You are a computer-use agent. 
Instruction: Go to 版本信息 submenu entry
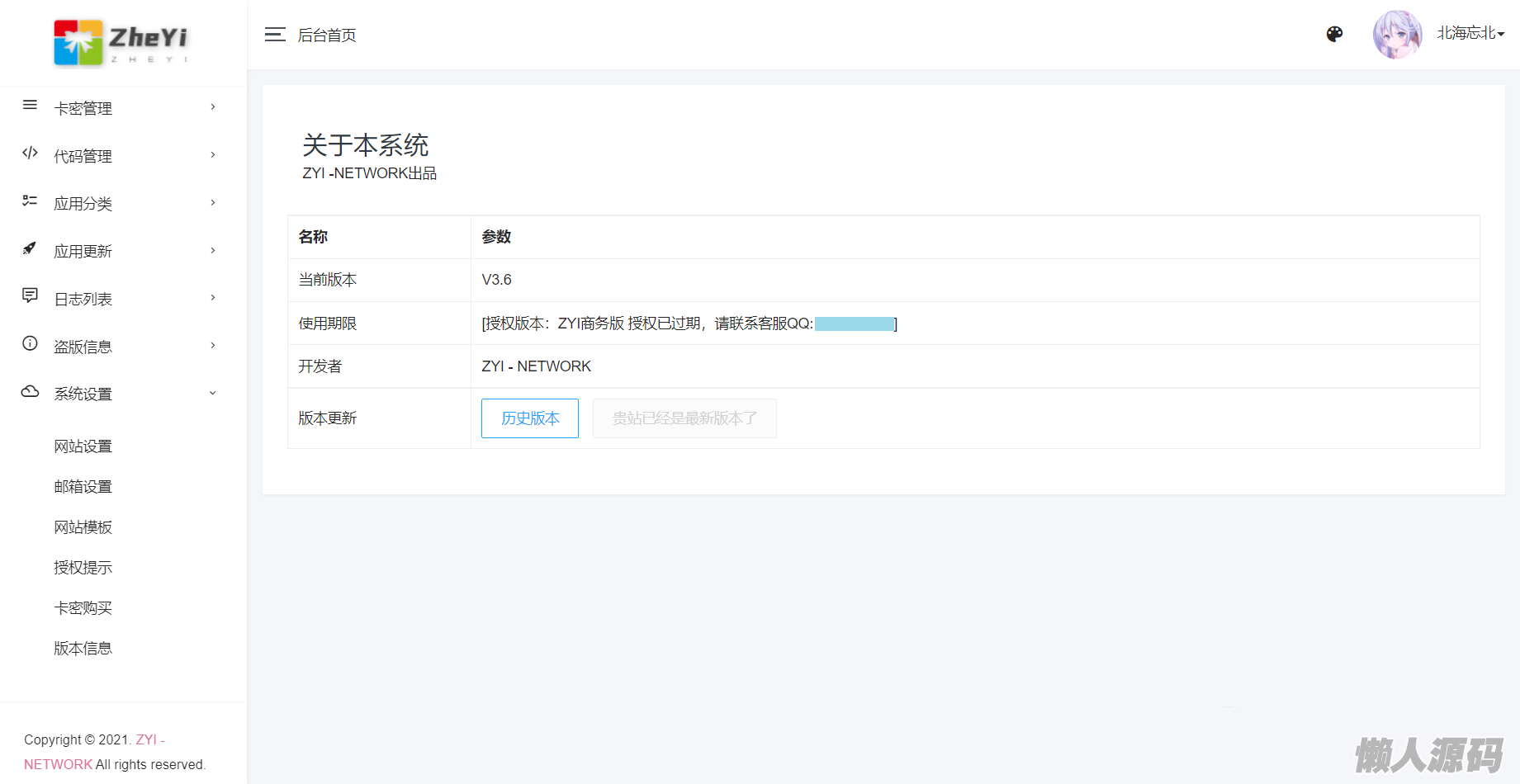click(x=83, y=649)
